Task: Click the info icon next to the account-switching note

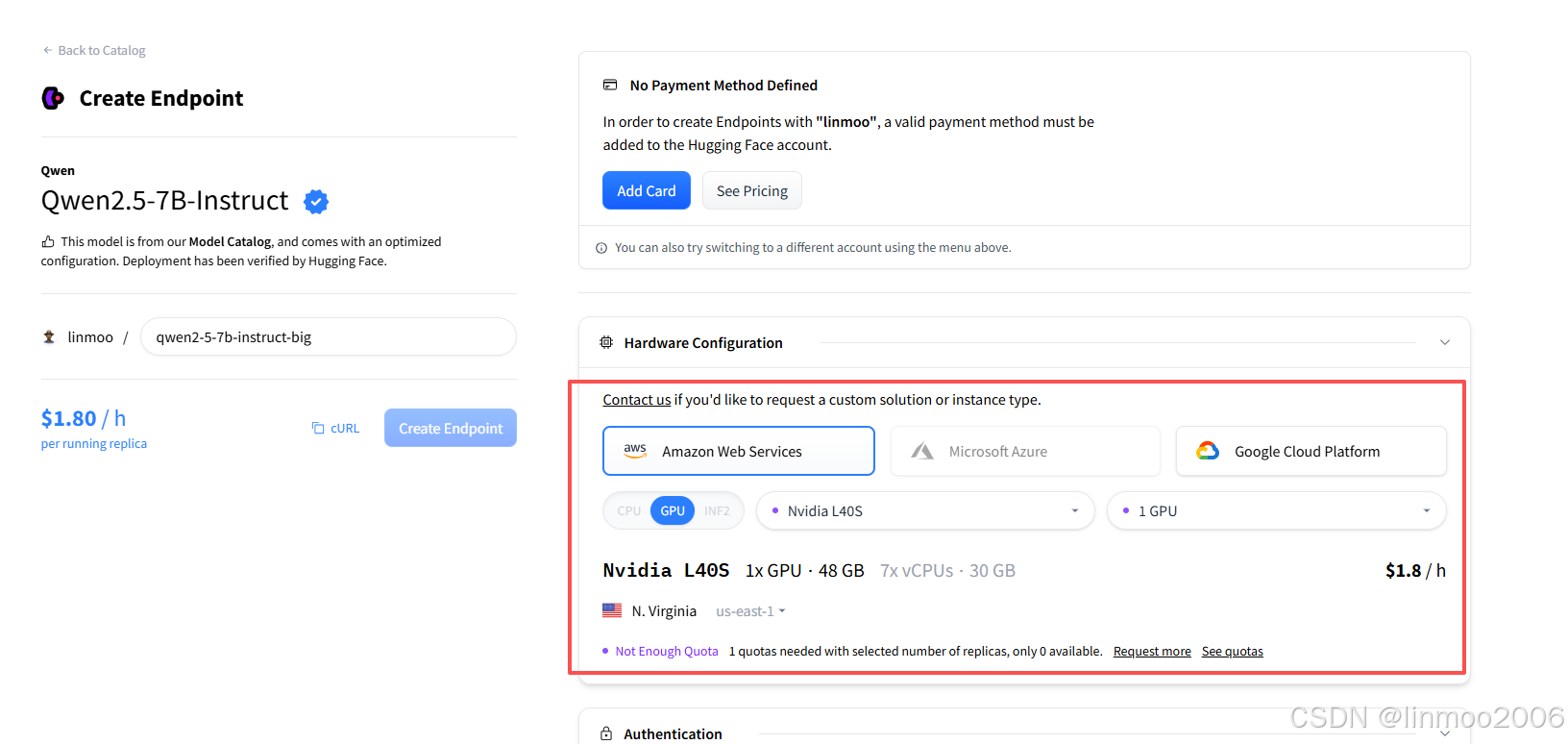Action: tap(601, 248)
